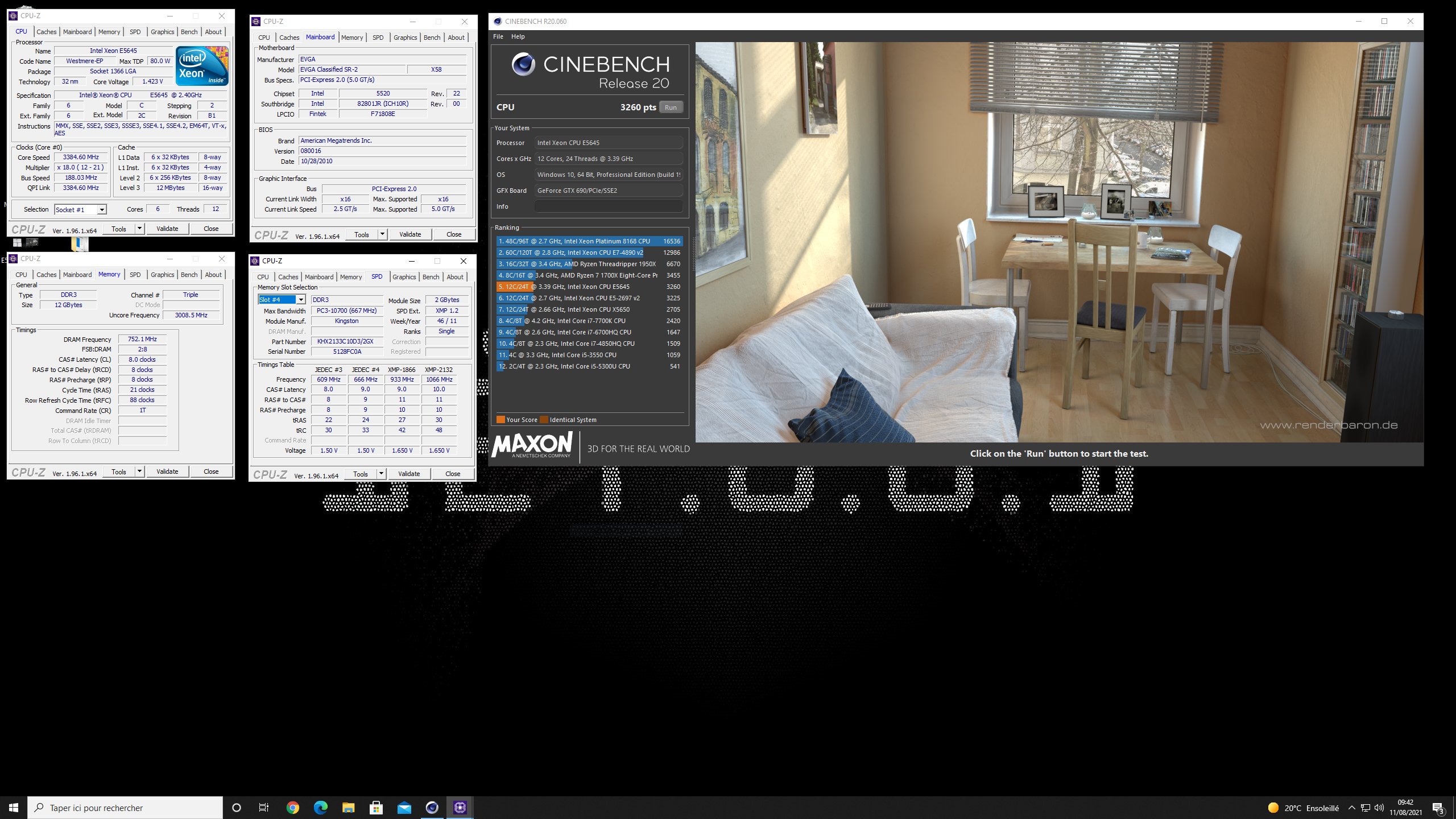Click CPU-Z title icon in Memory window

pos(13,259)
